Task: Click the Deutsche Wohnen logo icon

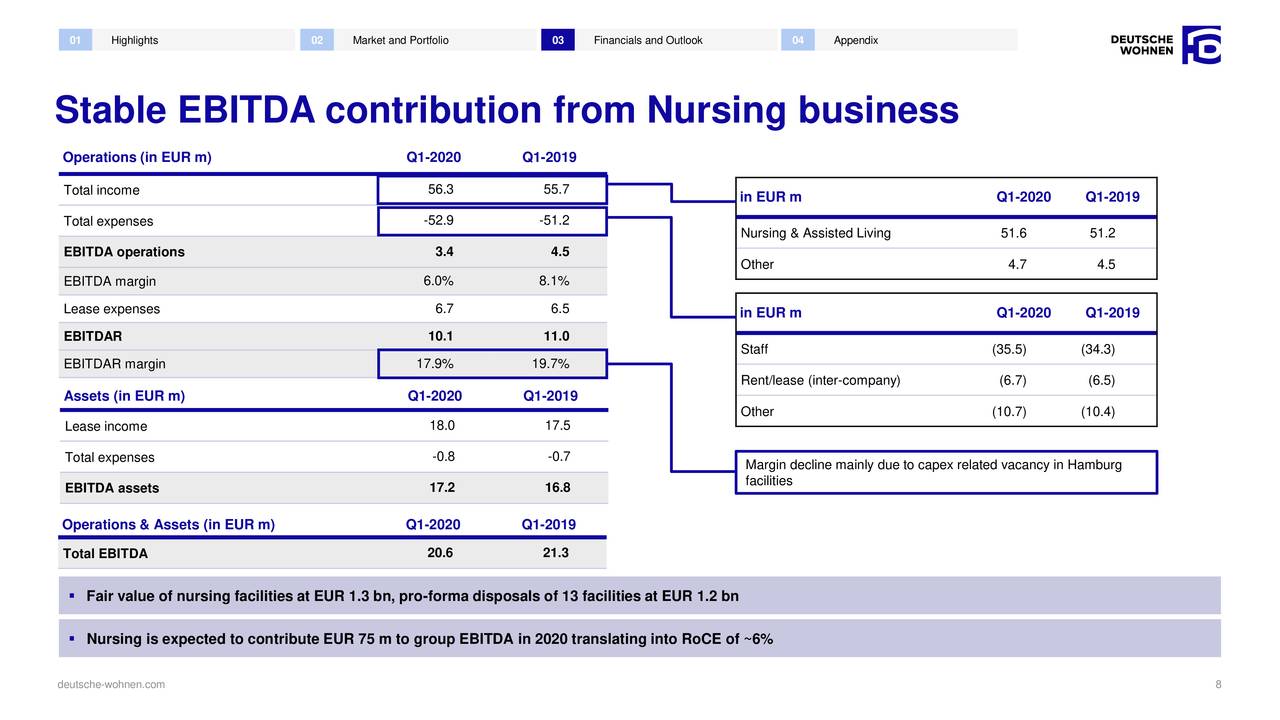Action: coord(1201,45)
